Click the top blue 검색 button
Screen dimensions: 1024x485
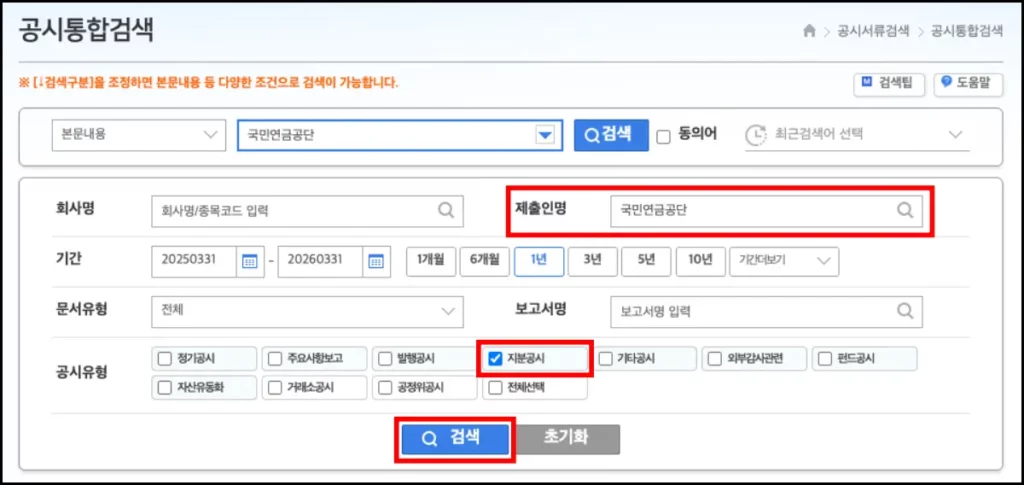click(611, 135)
